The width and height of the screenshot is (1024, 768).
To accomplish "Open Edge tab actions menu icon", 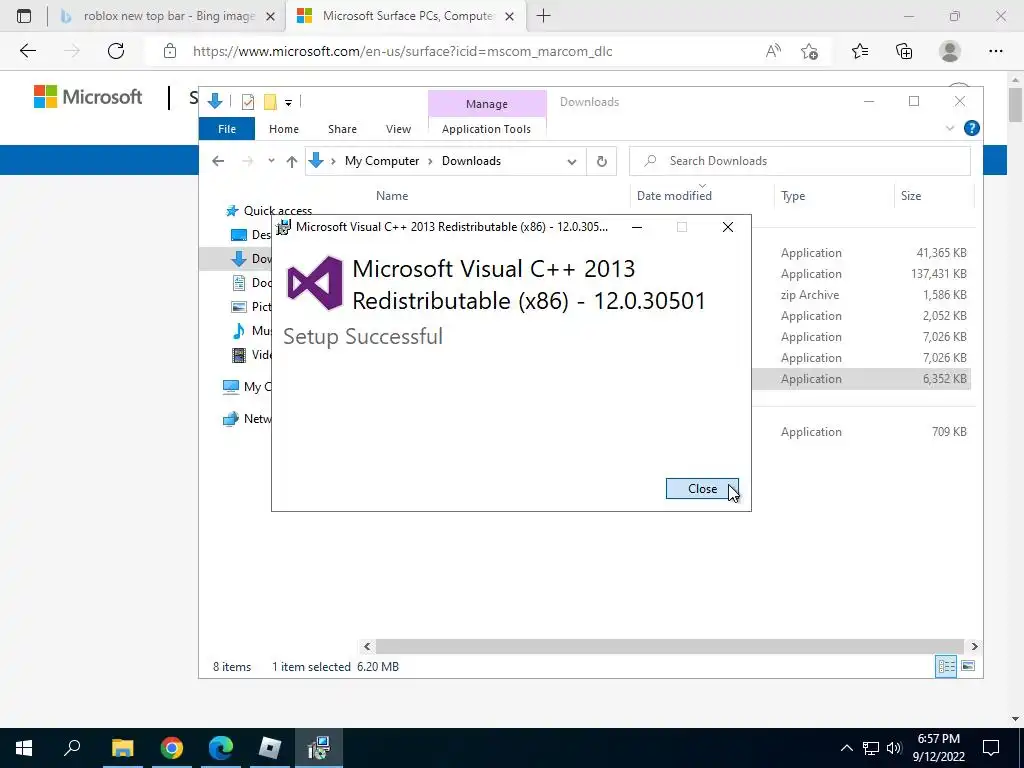I will pos(24,16).
